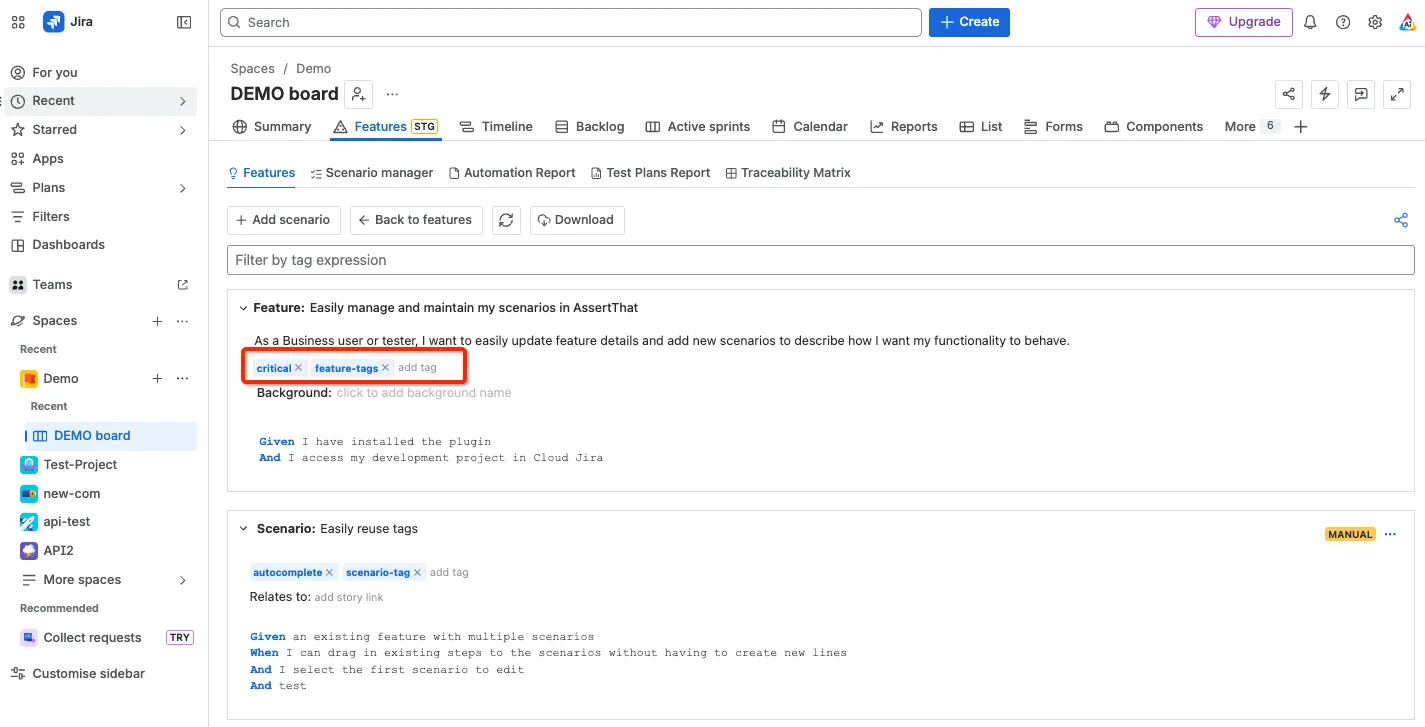
Task: Enter full screen with the expand icon
Action: tap(1397, 94)
